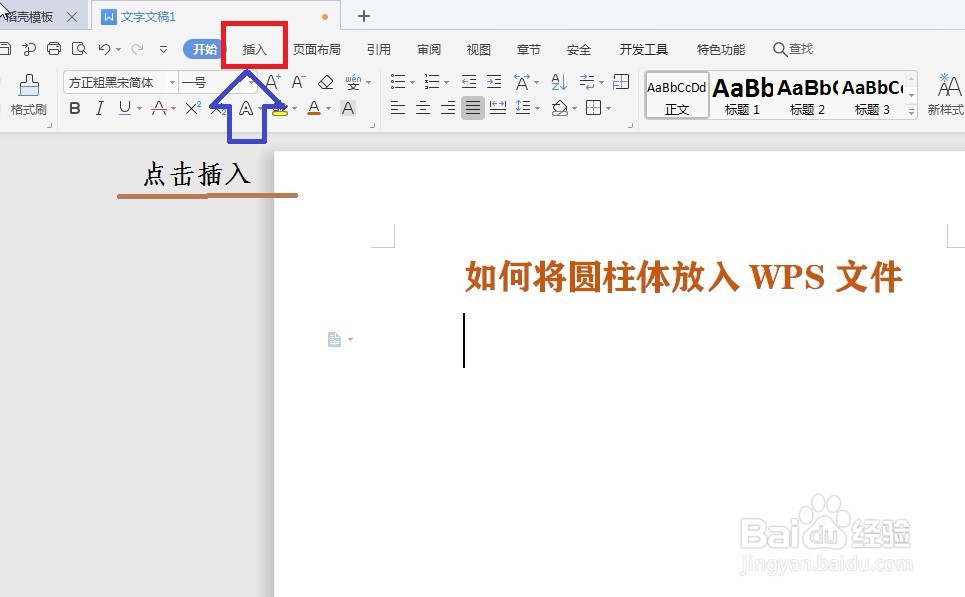Image resolution: width=965 pixels, height=597 pixels.
Task: Click the 新样式 button
Action: click(x=947, y=95)
